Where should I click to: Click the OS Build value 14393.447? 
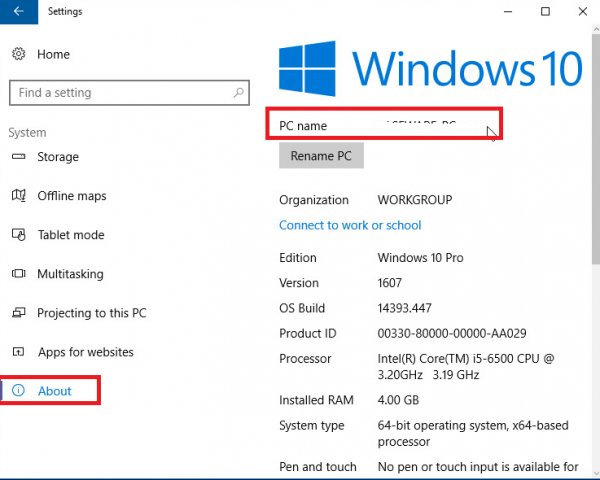[404, 308]
